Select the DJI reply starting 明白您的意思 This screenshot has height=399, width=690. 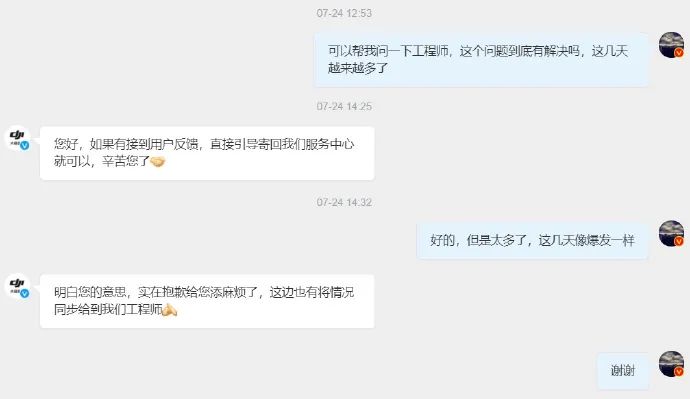pos(207,301)
